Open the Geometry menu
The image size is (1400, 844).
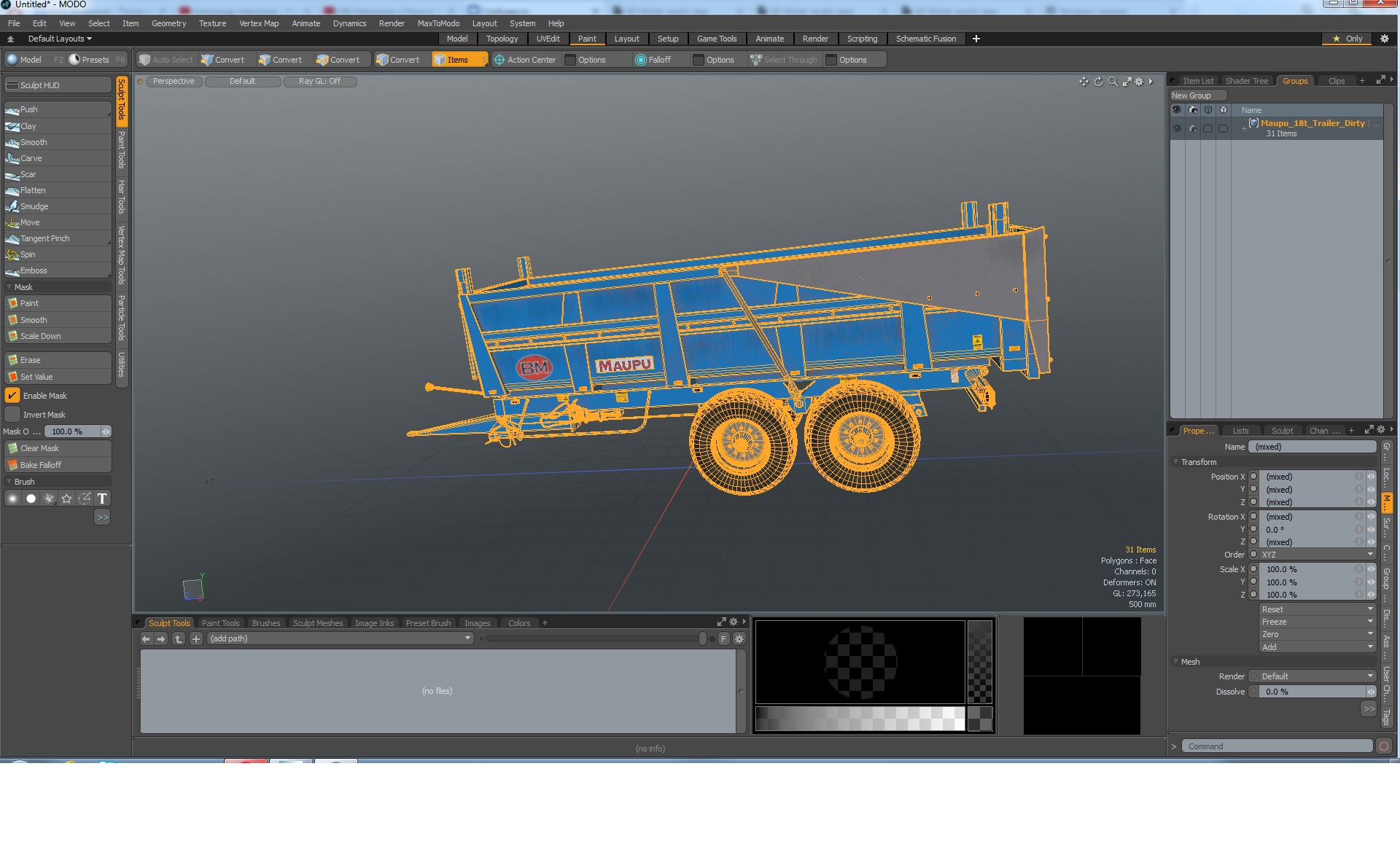click(168, 23)
